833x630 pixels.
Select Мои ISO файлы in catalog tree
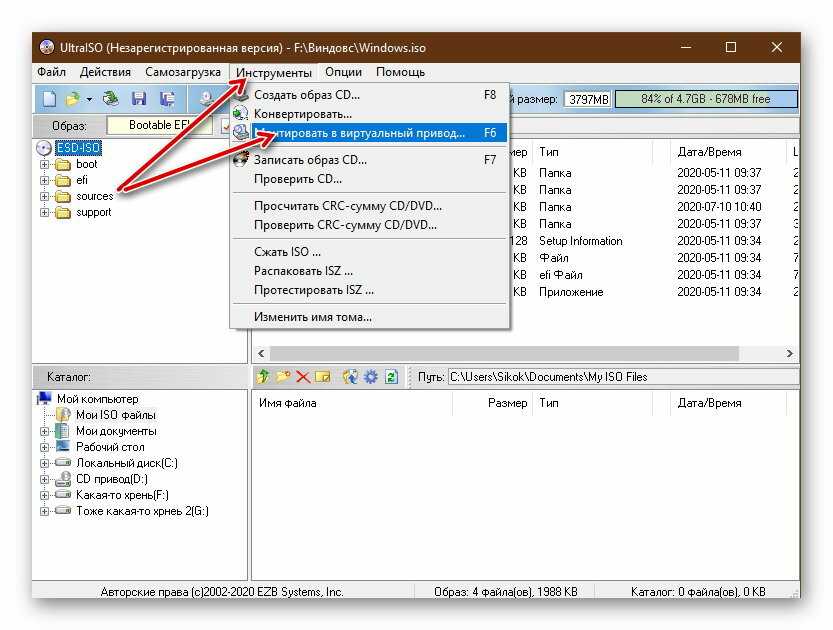point(116,415)
